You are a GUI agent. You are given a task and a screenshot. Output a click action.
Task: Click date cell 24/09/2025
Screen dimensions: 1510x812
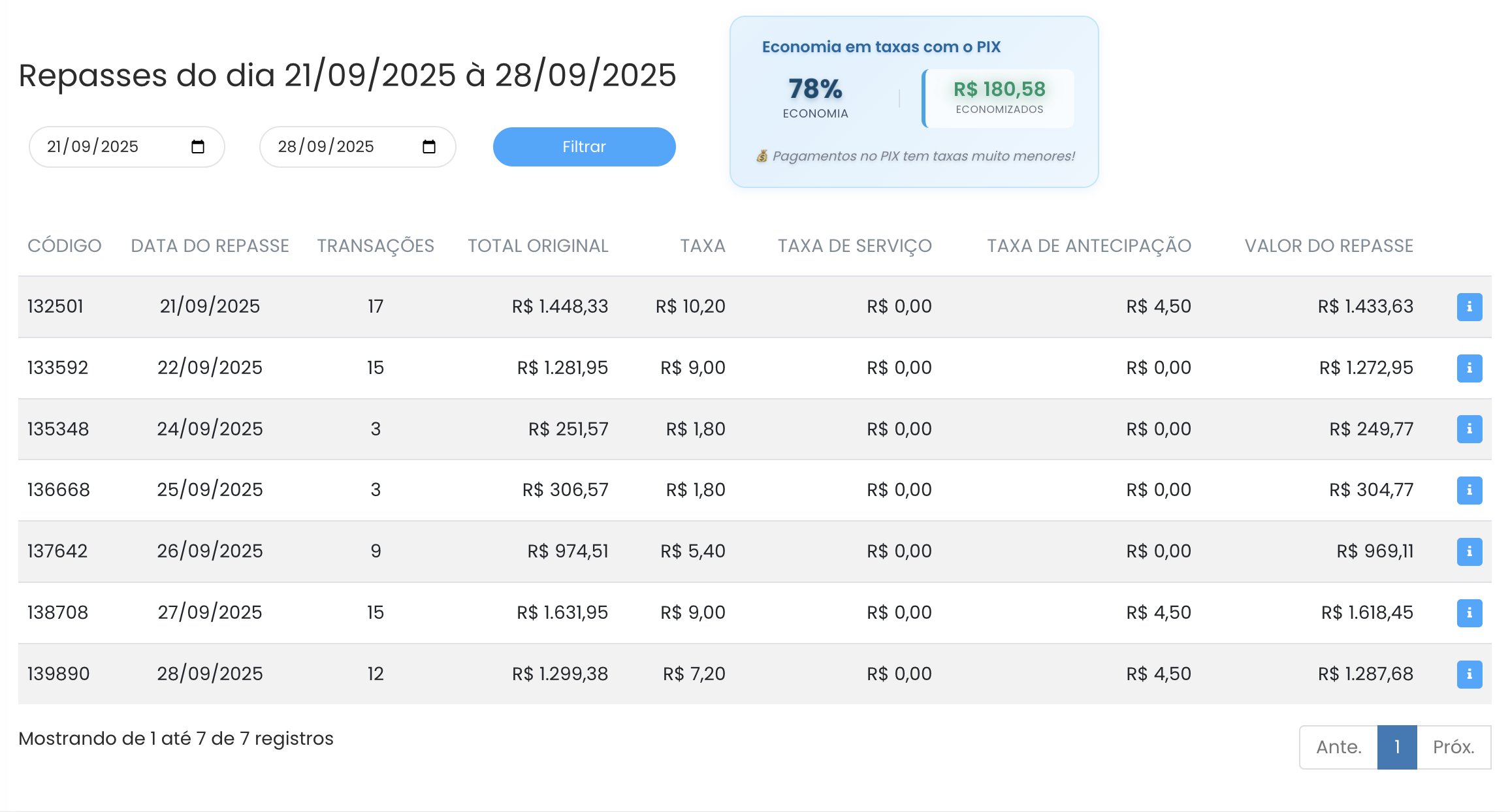(210, 429)
